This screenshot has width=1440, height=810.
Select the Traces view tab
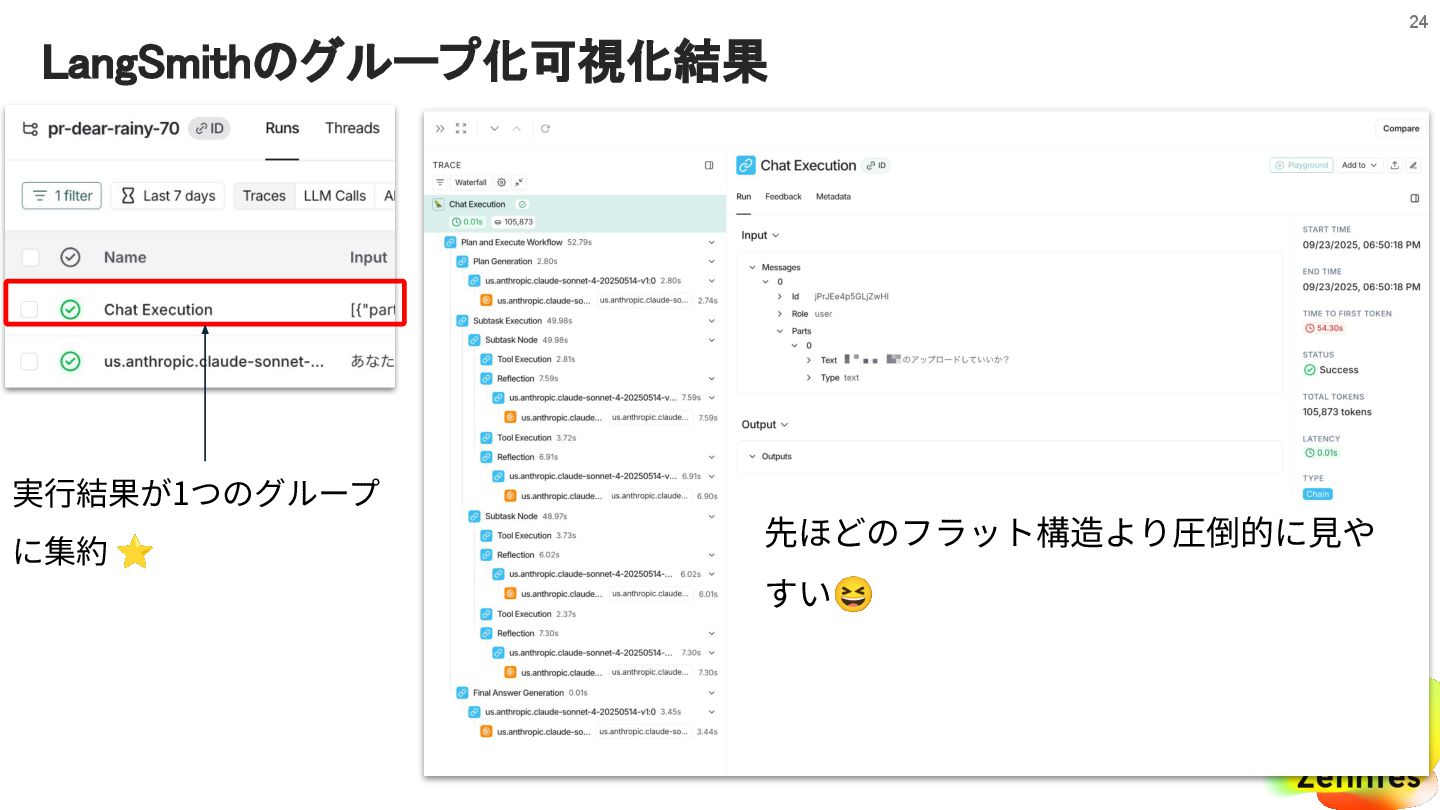click(x=264, y=196)
